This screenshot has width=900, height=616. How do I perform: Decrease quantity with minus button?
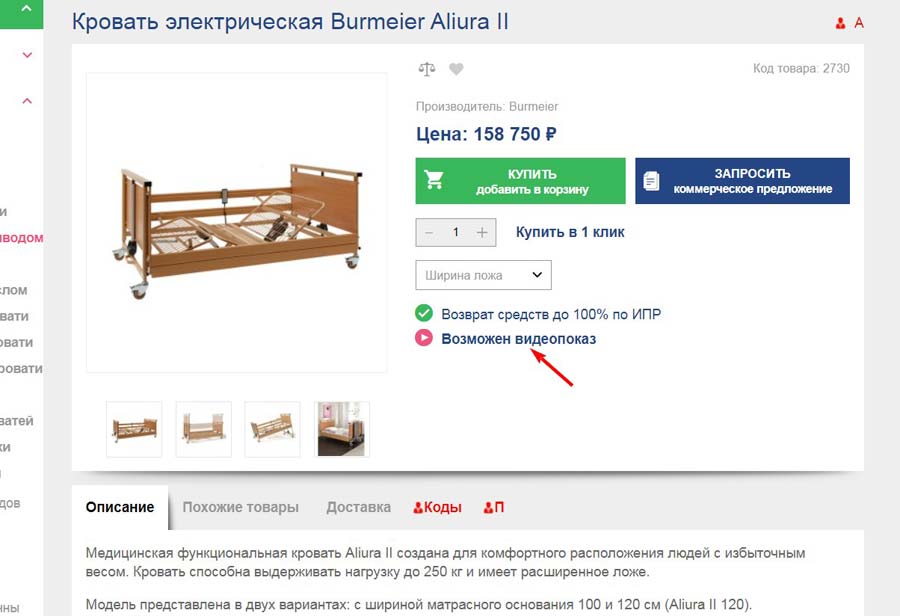[429, 233]
